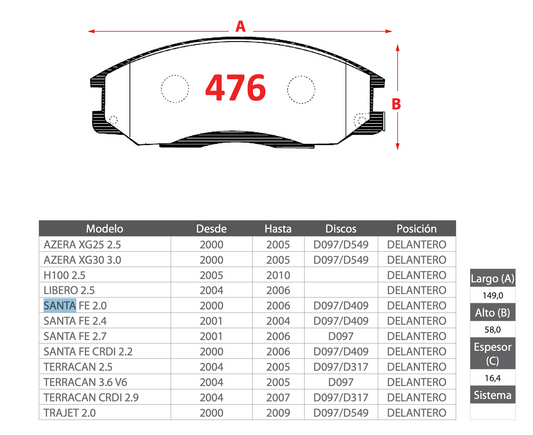Click the TERRACAN CRDI 2.9 model cell
The width and height of the screenshot is (533, 435).
coord(105,397)
